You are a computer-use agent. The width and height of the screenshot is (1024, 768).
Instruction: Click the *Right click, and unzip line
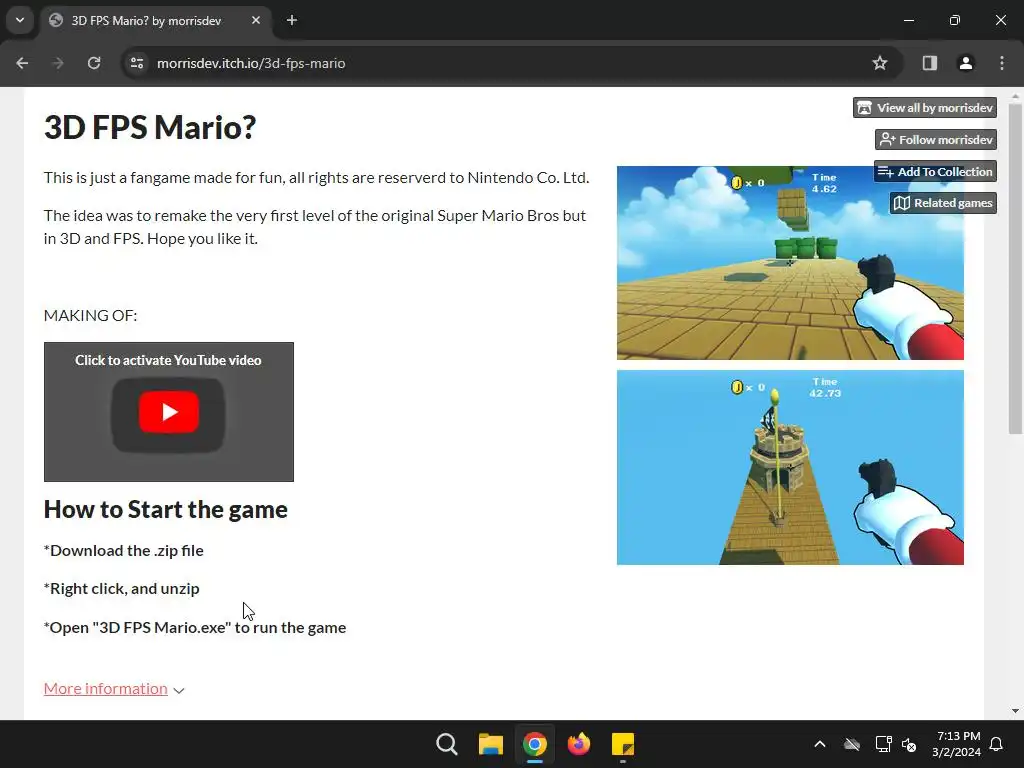click(121, 588)
